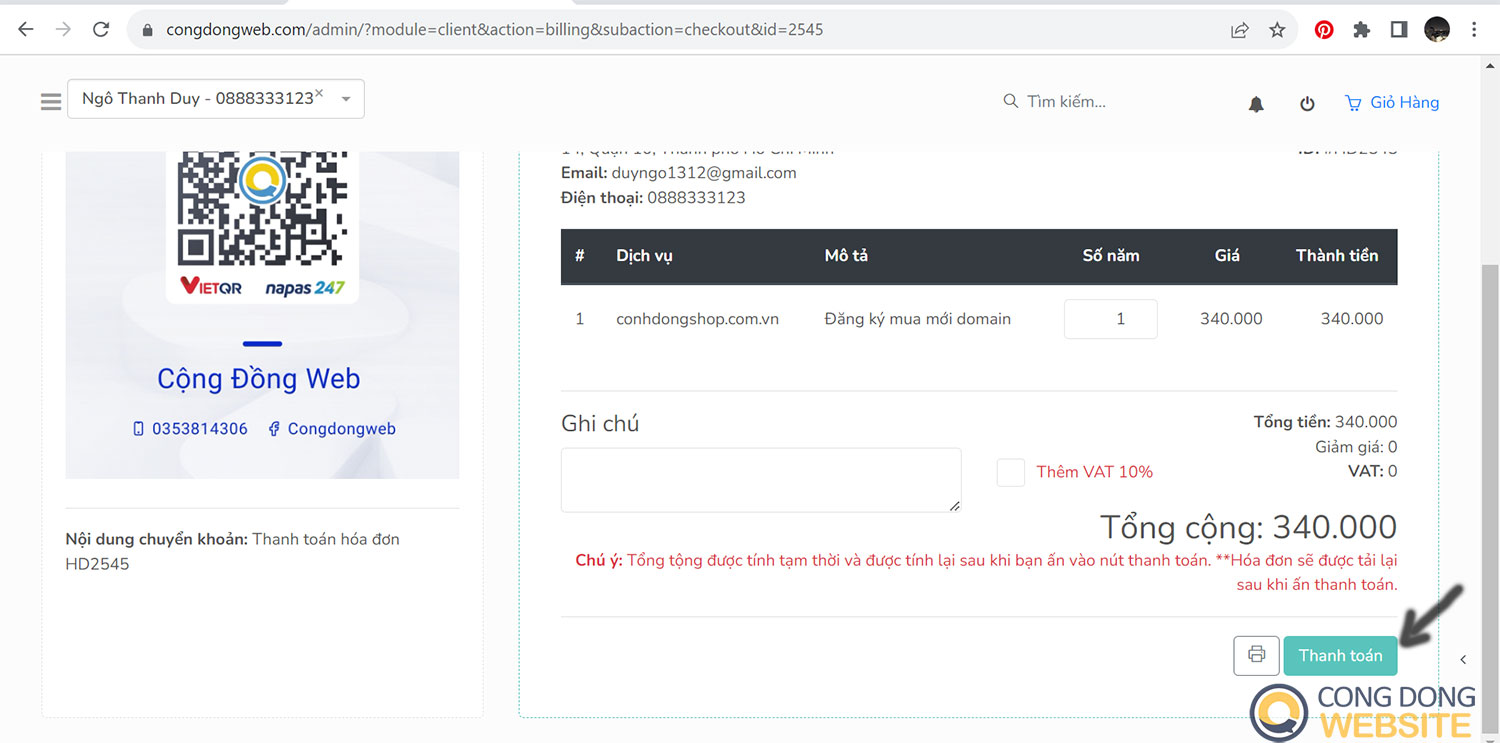1500x743 pixels.
Task: Open Chrome three-dot menu
Action: click(1474, 30)
